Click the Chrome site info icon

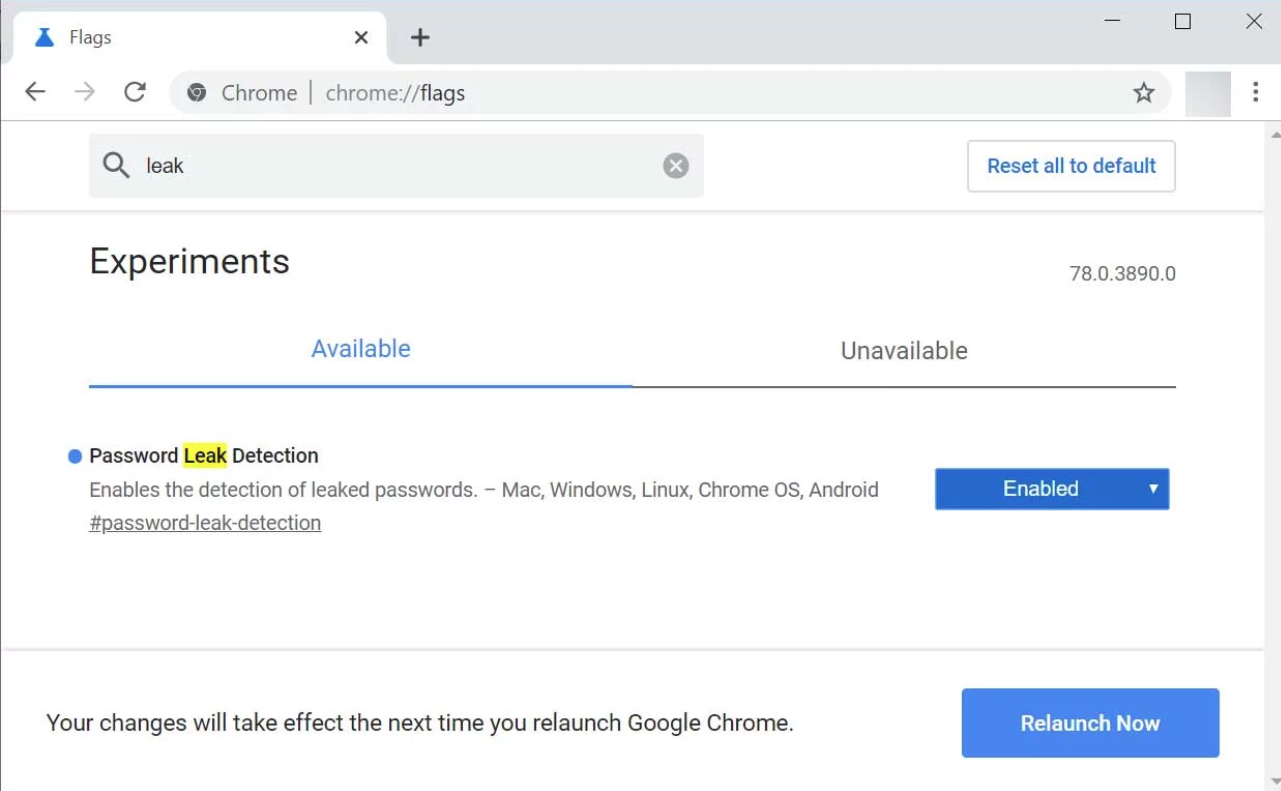point(197,93)
